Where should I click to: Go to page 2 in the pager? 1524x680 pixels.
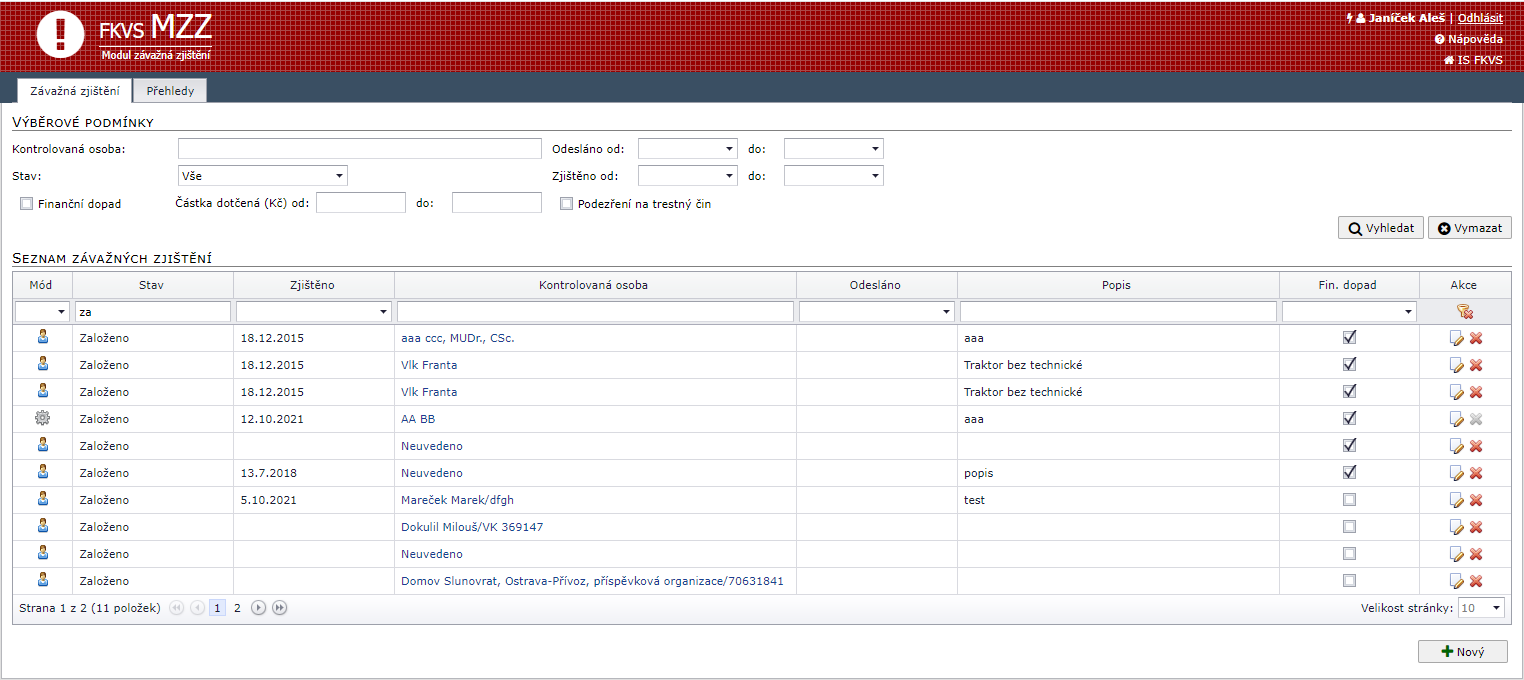click(237, 608)
